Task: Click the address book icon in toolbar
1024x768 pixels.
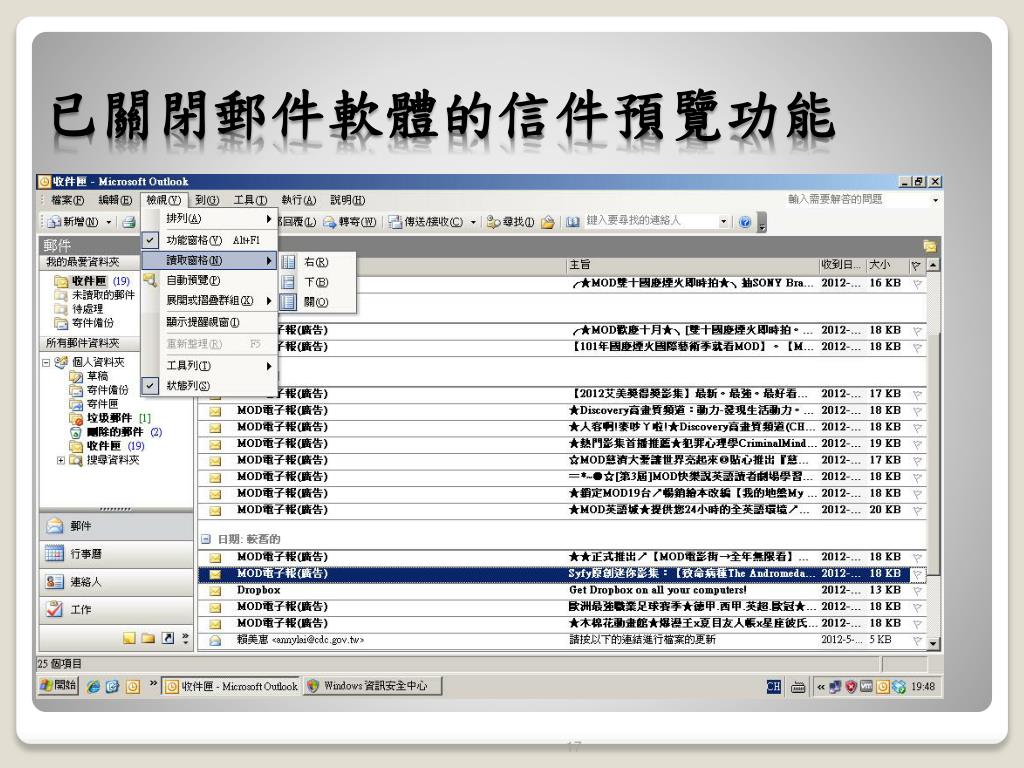Action: 573,222
